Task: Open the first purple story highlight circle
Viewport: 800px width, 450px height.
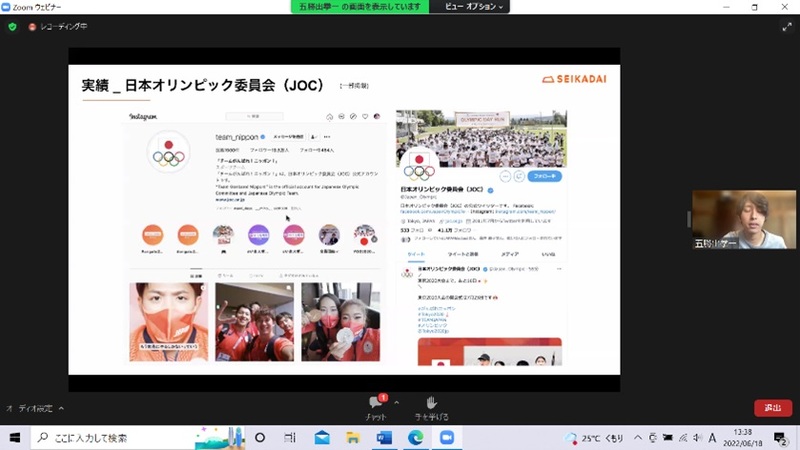Action: pos(259,235)
